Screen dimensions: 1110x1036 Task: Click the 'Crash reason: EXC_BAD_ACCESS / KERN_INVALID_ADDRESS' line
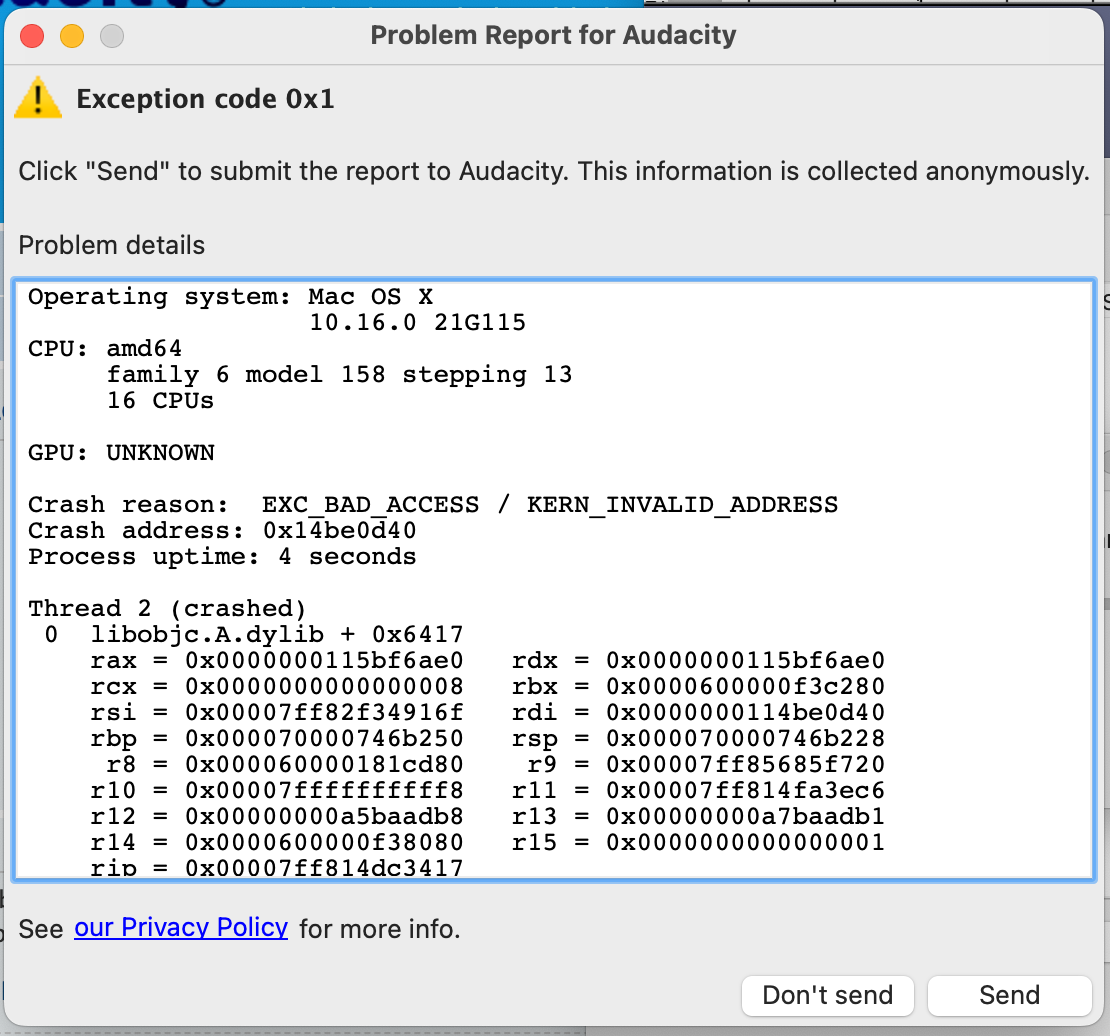pos(433,505)
